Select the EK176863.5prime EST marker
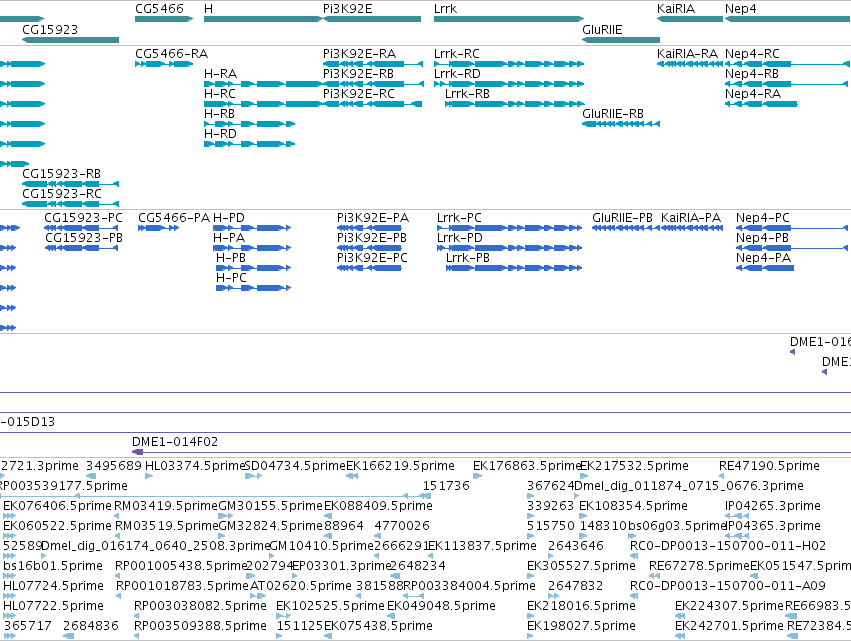 click(x=477, y=477)
